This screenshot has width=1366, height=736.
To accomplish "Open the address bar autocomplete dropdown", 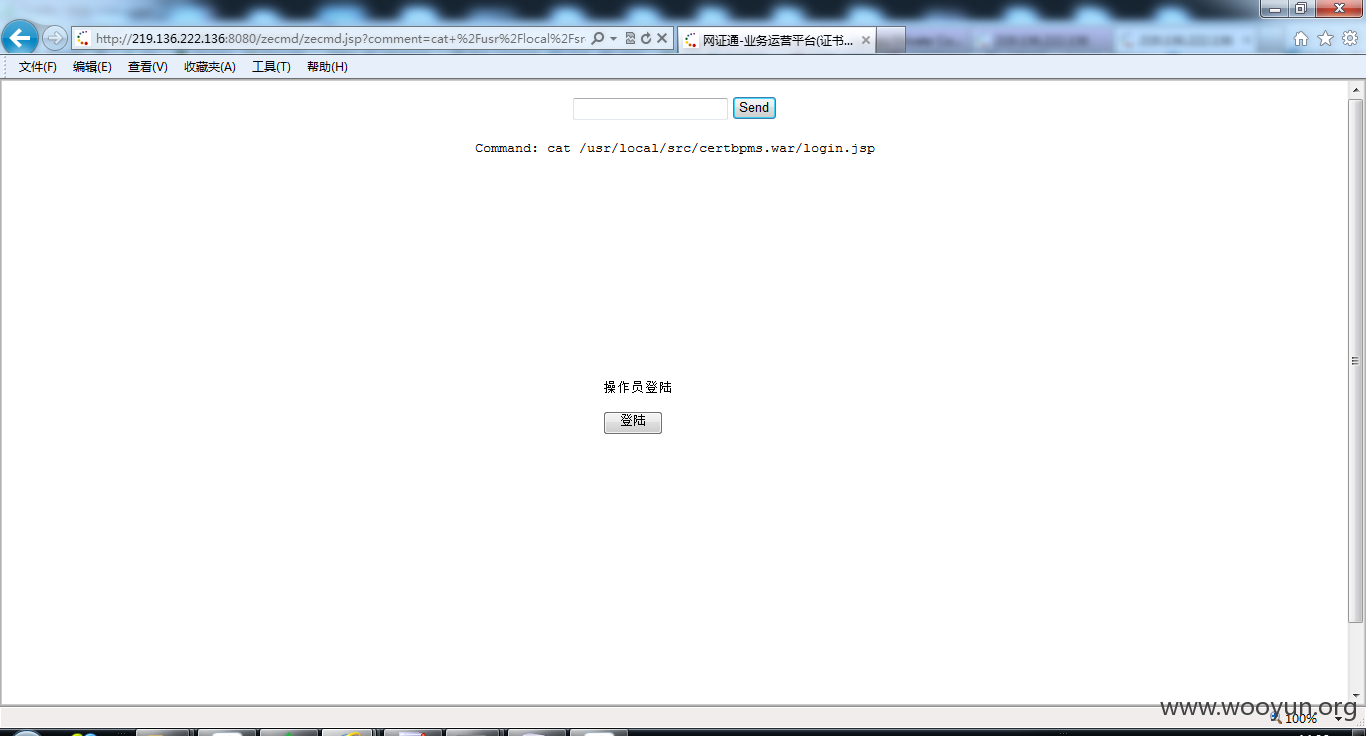I will [613, 39].
